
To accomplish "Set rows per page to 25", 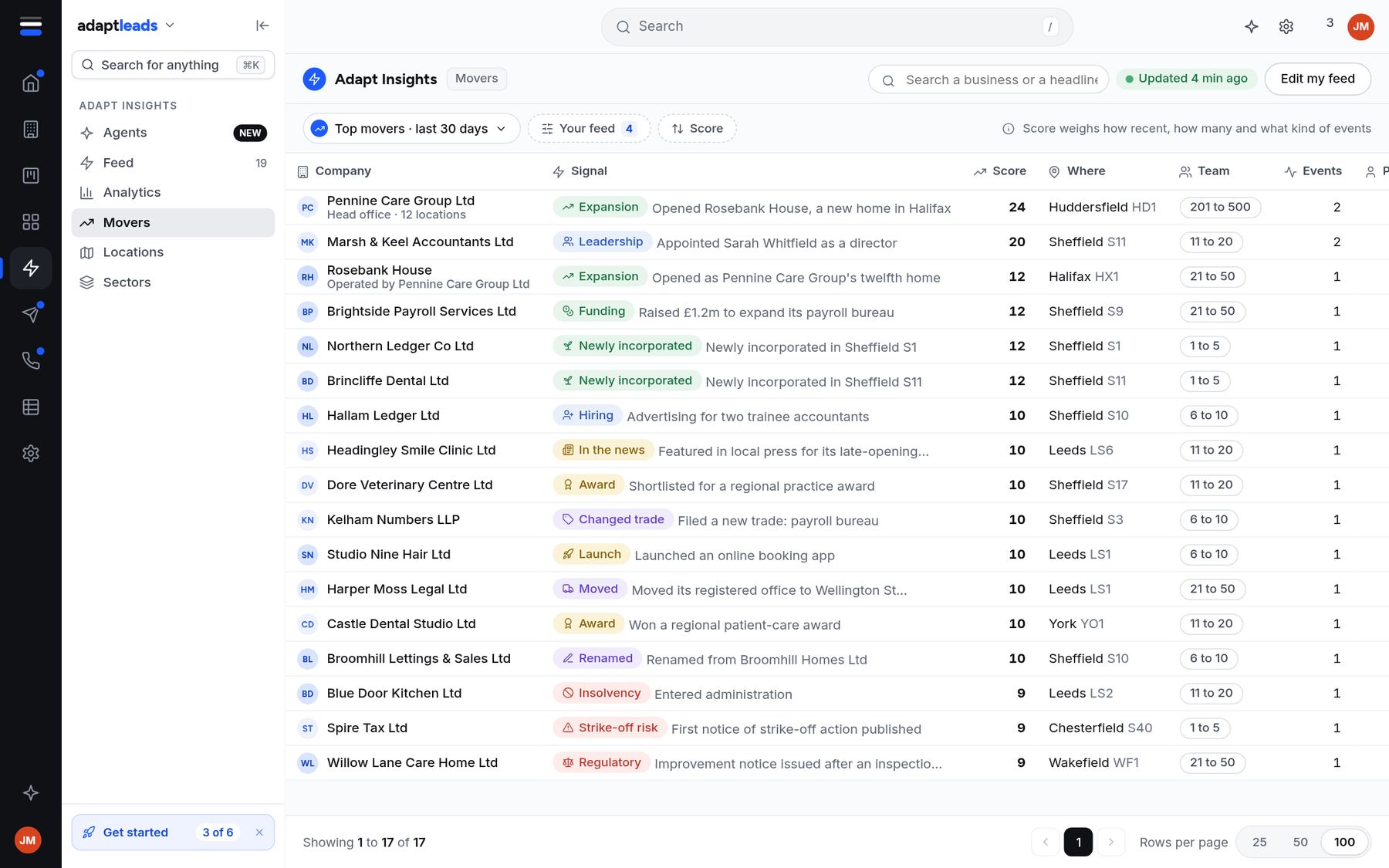I will tap(1259, 842).
